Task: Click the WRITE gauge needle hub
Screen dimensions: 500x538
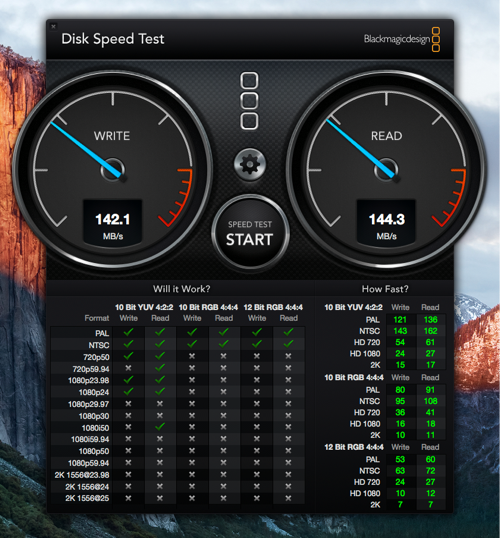Action: point(113,169)
